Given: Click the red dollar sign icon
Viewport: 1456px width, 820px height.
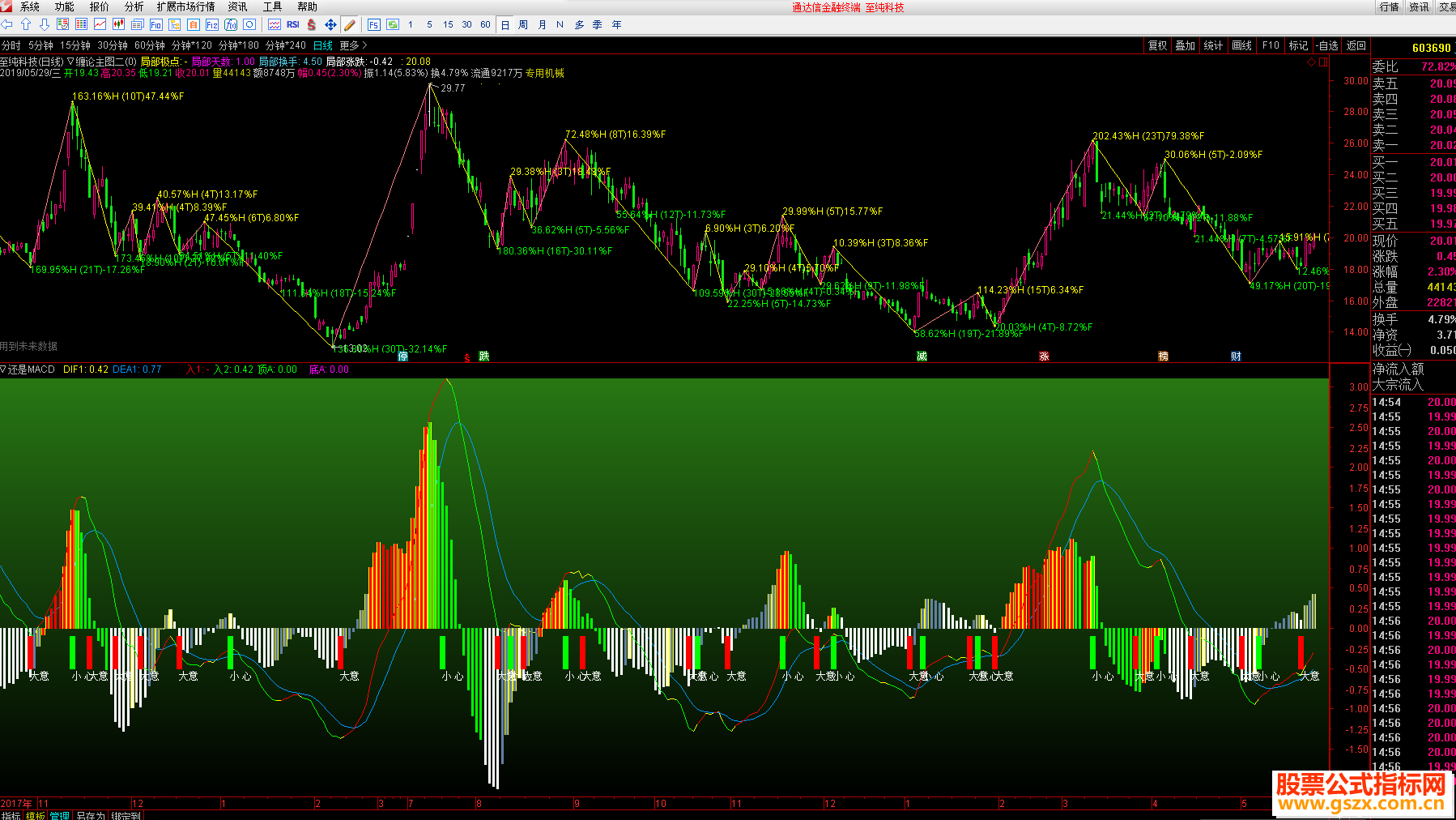Looking at the screenshot, I should [x=312, y=24].
